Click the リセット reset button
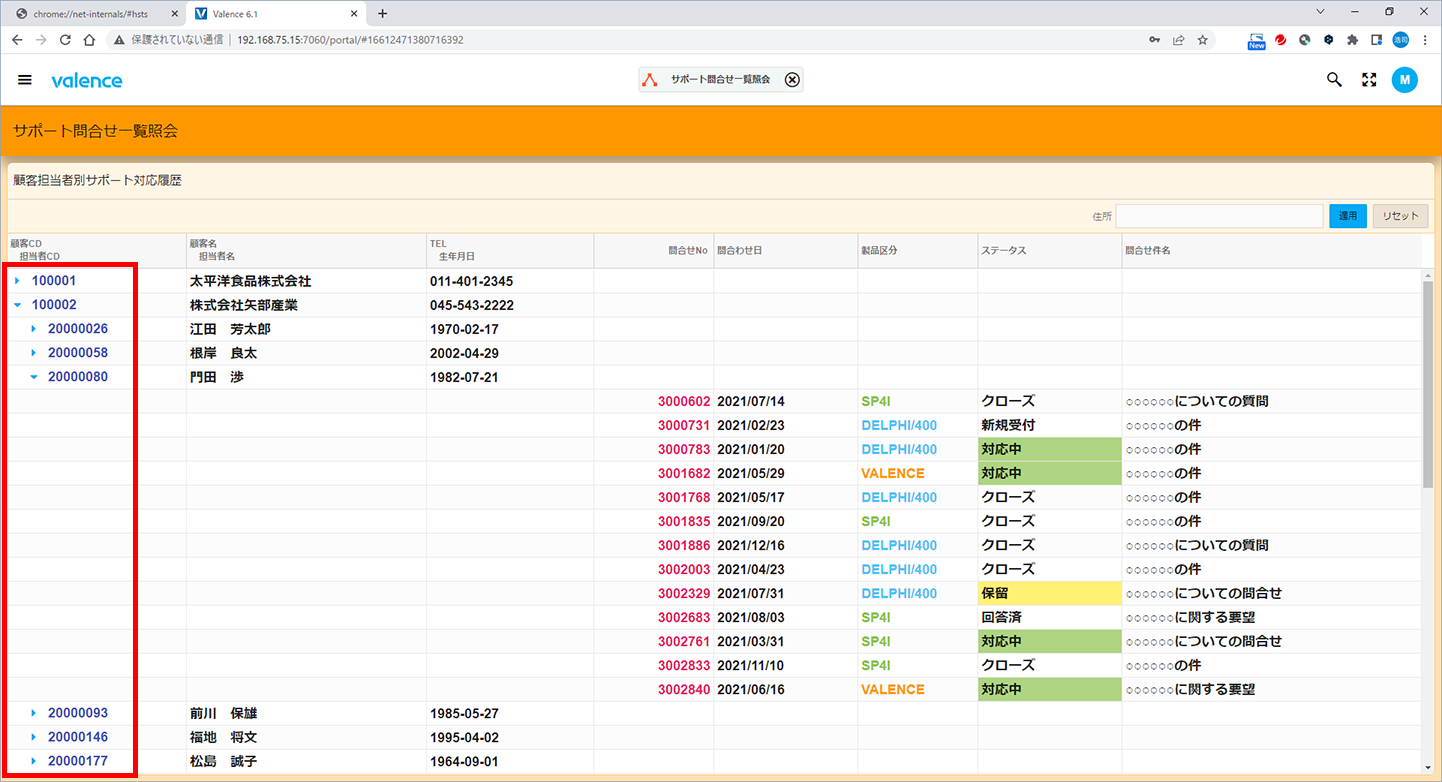This screenshot has width=1442, height=782. (x=1400, y=216)
